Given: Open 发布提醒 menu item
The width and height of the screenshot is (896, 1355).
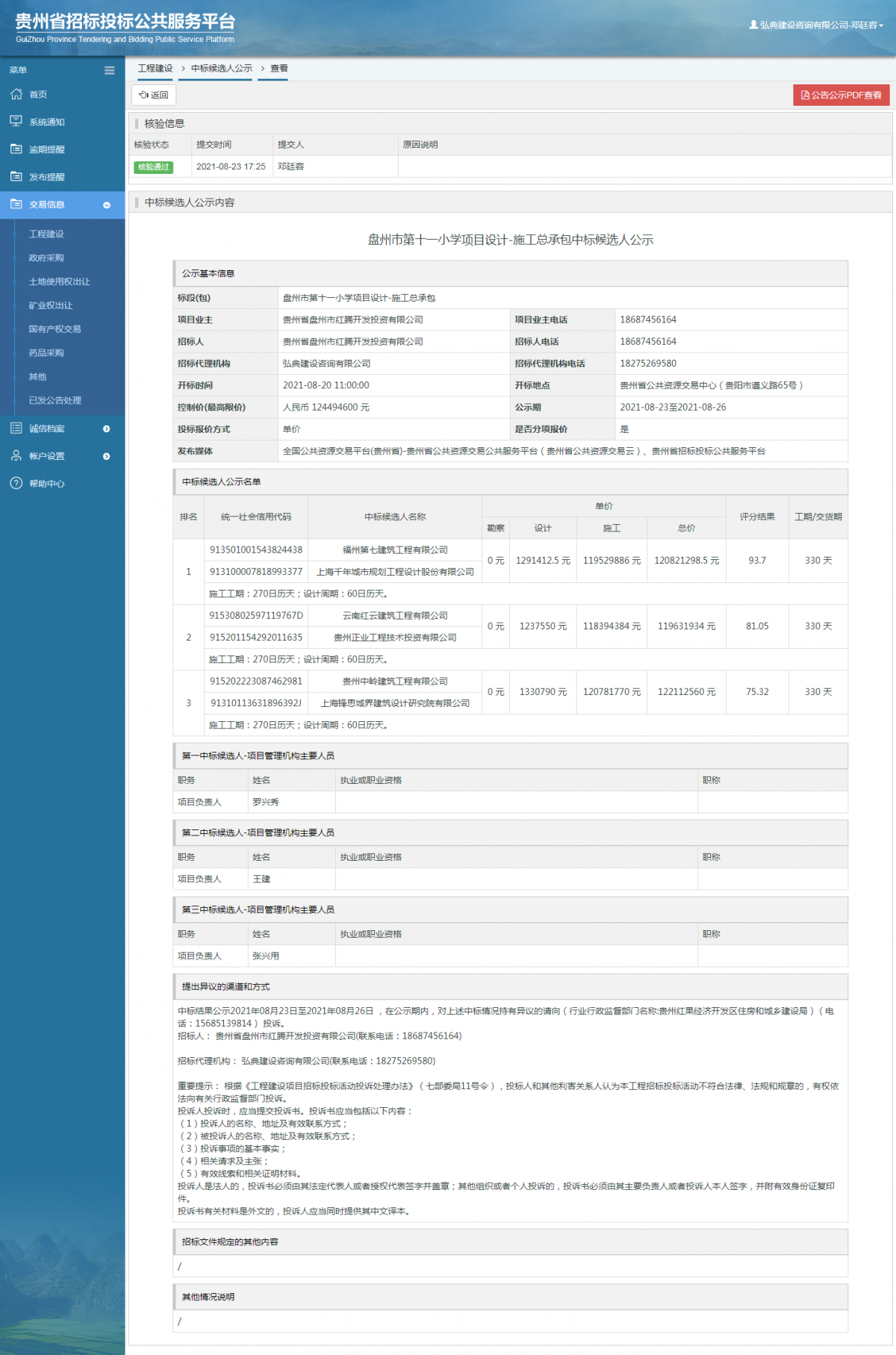Looking at the screenshot, I should coord(47,177).
